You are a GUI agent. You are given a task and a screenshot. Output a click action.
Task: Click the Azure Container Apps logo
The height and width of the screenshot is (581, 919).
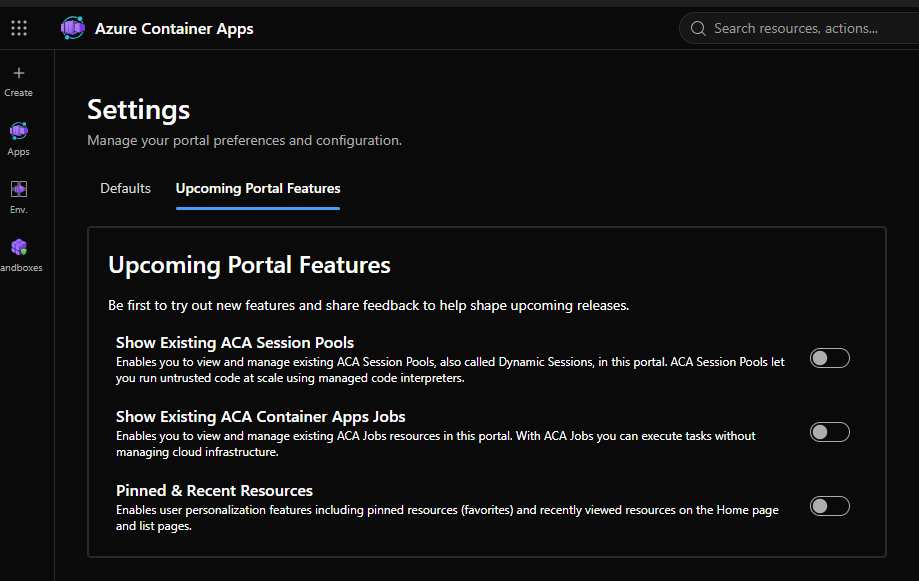[x=73, y=28]
